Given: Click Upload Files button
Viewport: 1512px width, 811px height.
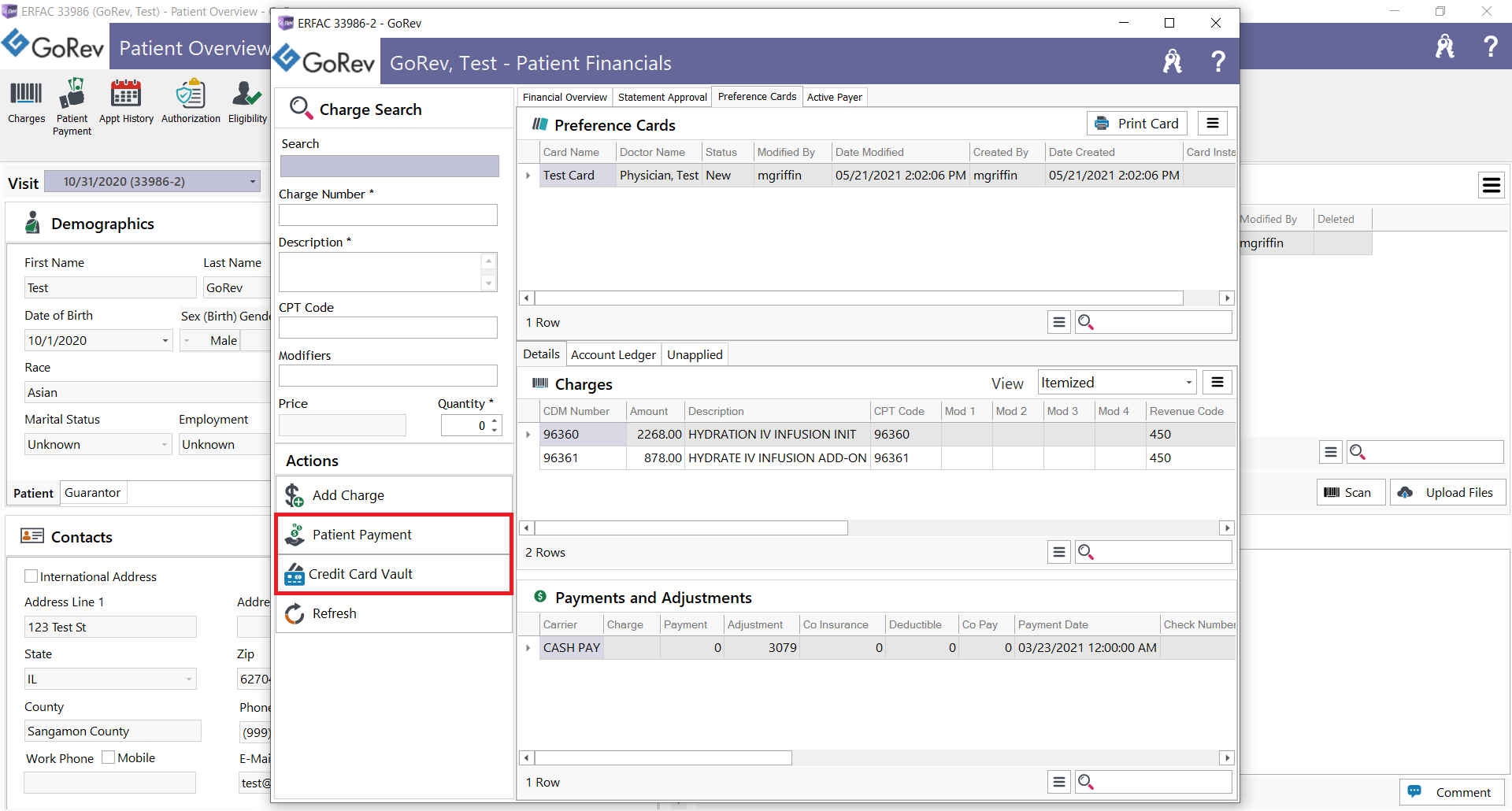Looking at the screenshot, I should [1447, 493].
